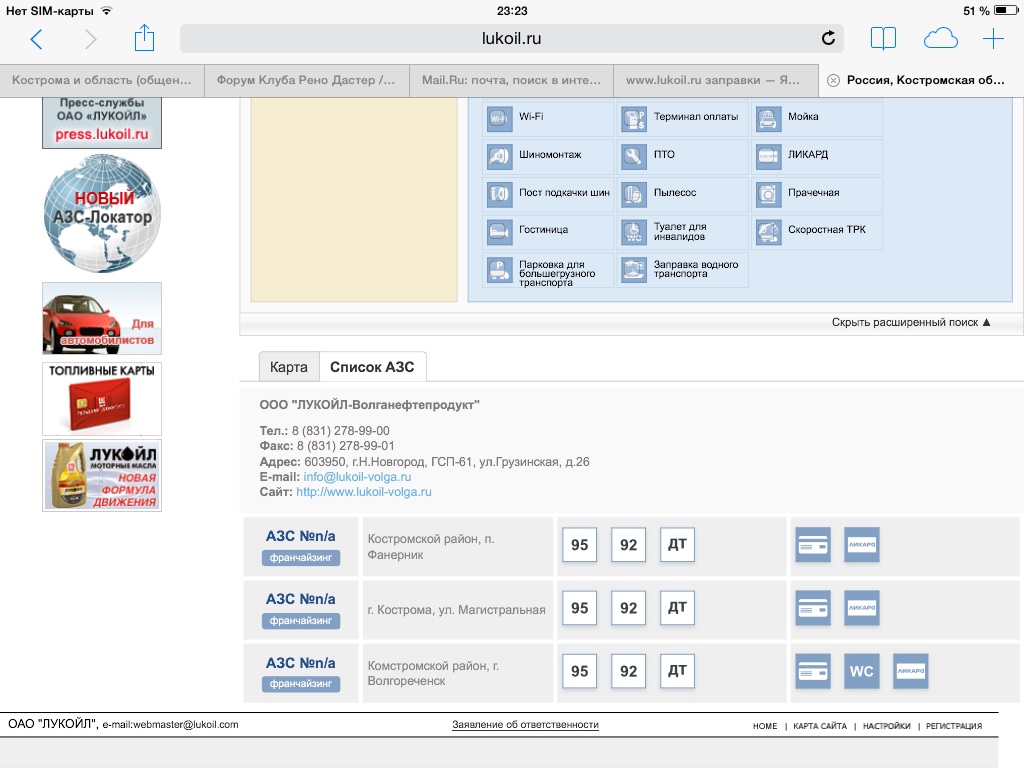Open the Для автомобилистов banner
Viewport: 1024px width, 768px height.
(102, 319)
